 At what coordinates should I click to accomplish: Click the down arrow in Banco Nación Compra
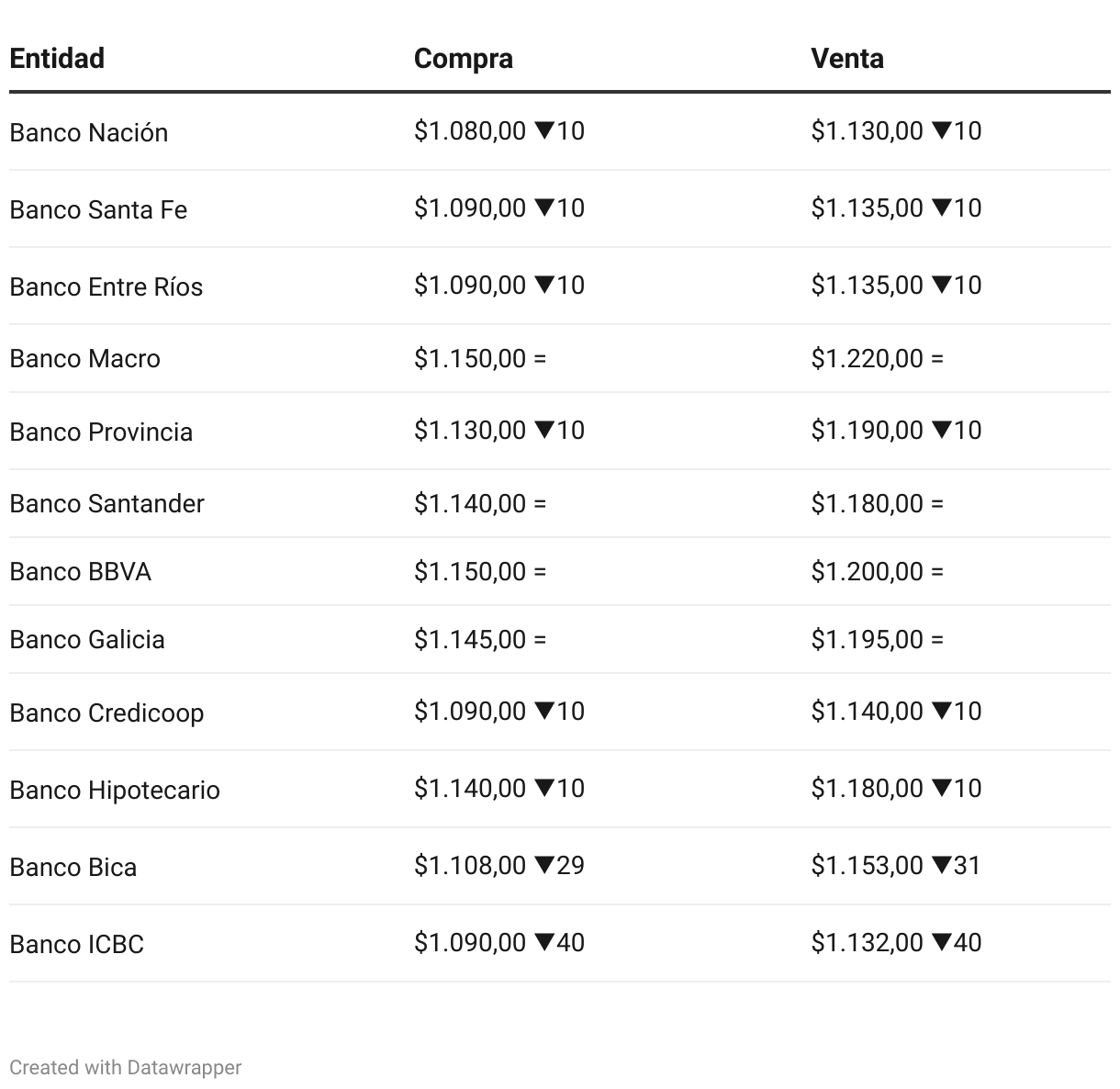coord(543,131)
